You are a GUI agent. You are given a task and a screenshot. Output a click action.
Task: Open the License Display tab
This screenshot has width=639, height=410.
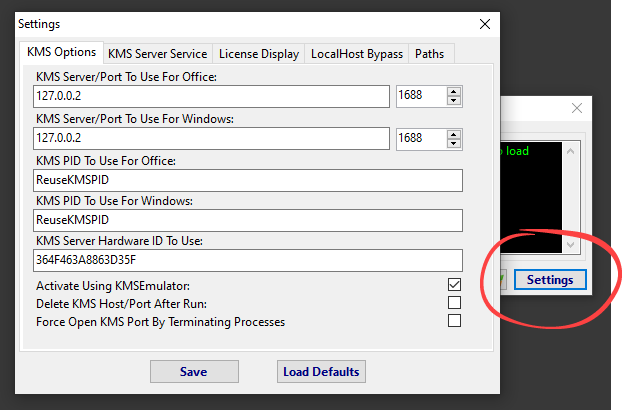(x=258, y=54)
